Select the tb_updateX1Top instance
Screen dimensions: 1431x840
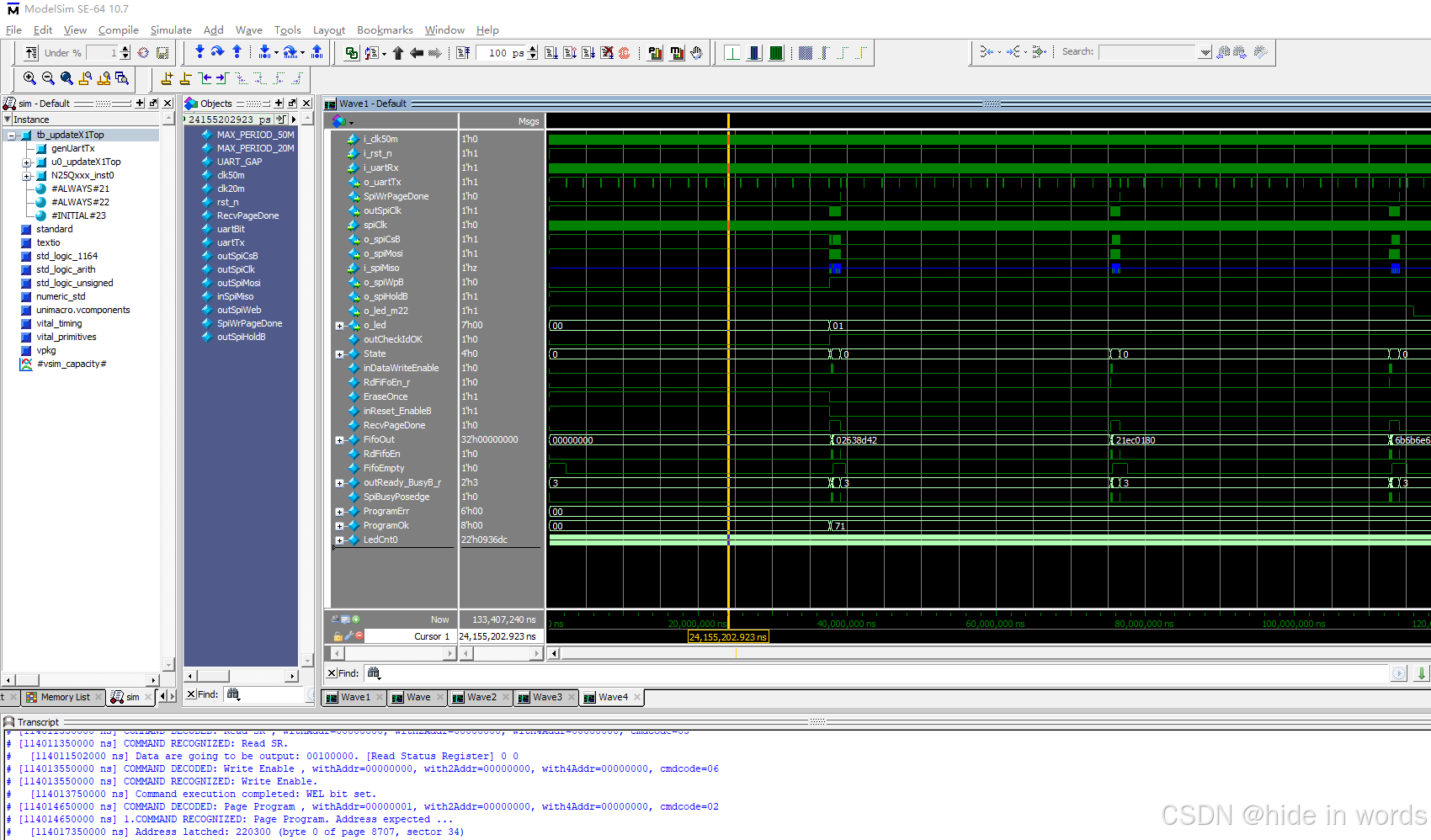(70, 134)
